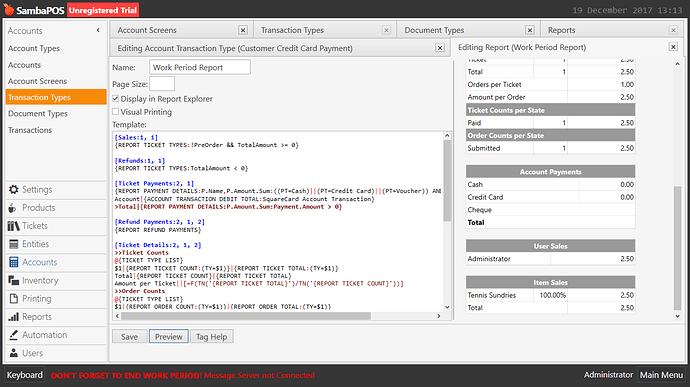Enable the Visual Printing checkbox
The width and height of the screenshot is (690, 387).
tap(116, 112)
